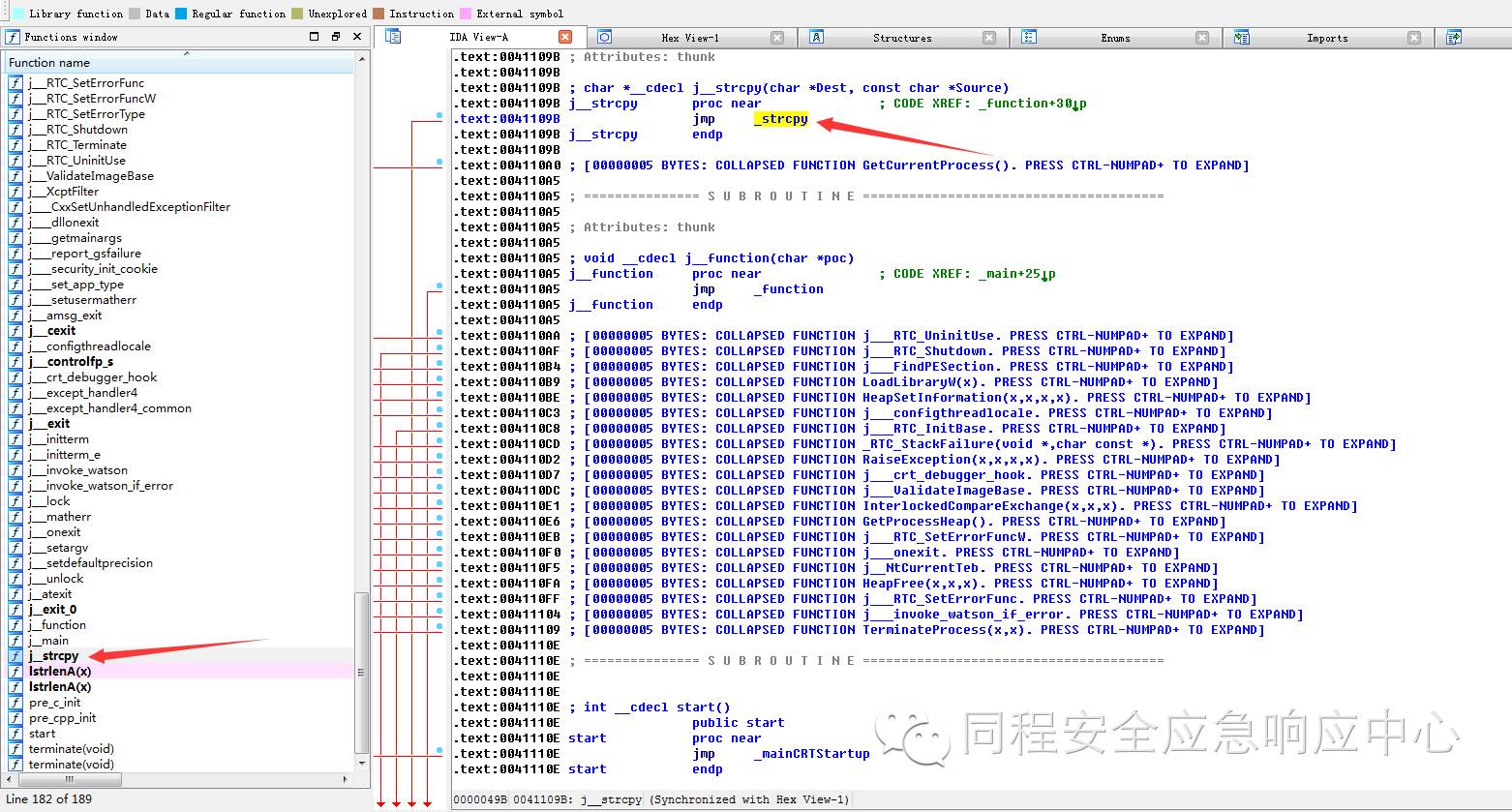1512x812 pixels.
Task: Click the float window icon on Functions window
Action: [x=334, y=35]
